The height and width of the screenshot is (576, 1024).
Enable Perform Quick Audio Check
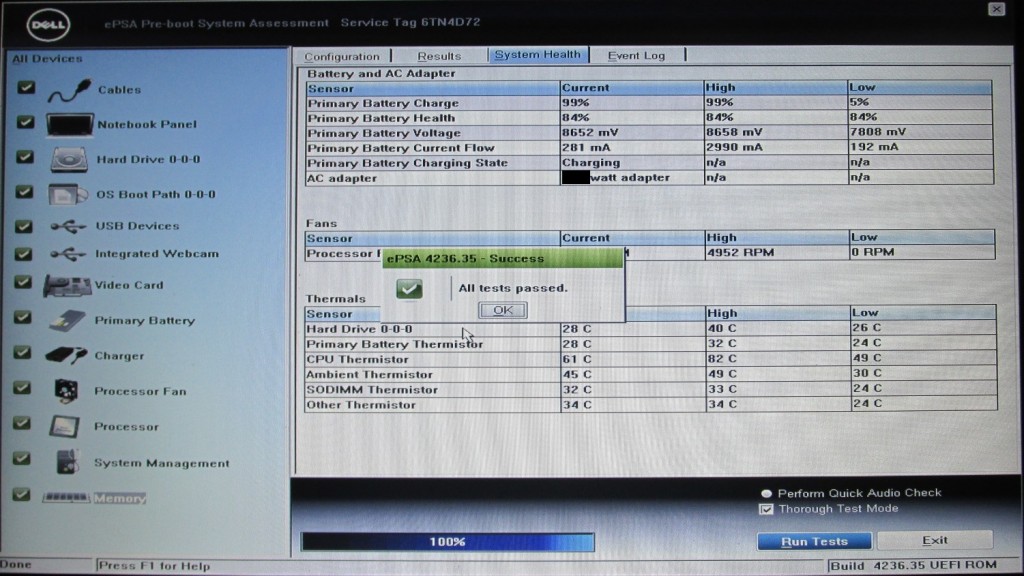coord(766,493)
